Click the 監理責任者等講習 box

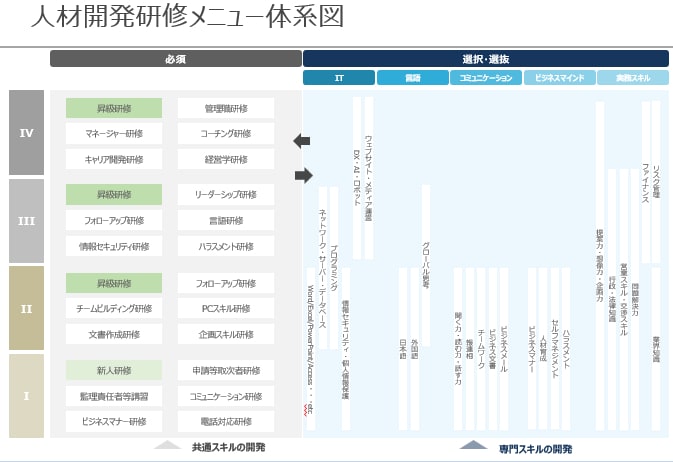[114, 396]
